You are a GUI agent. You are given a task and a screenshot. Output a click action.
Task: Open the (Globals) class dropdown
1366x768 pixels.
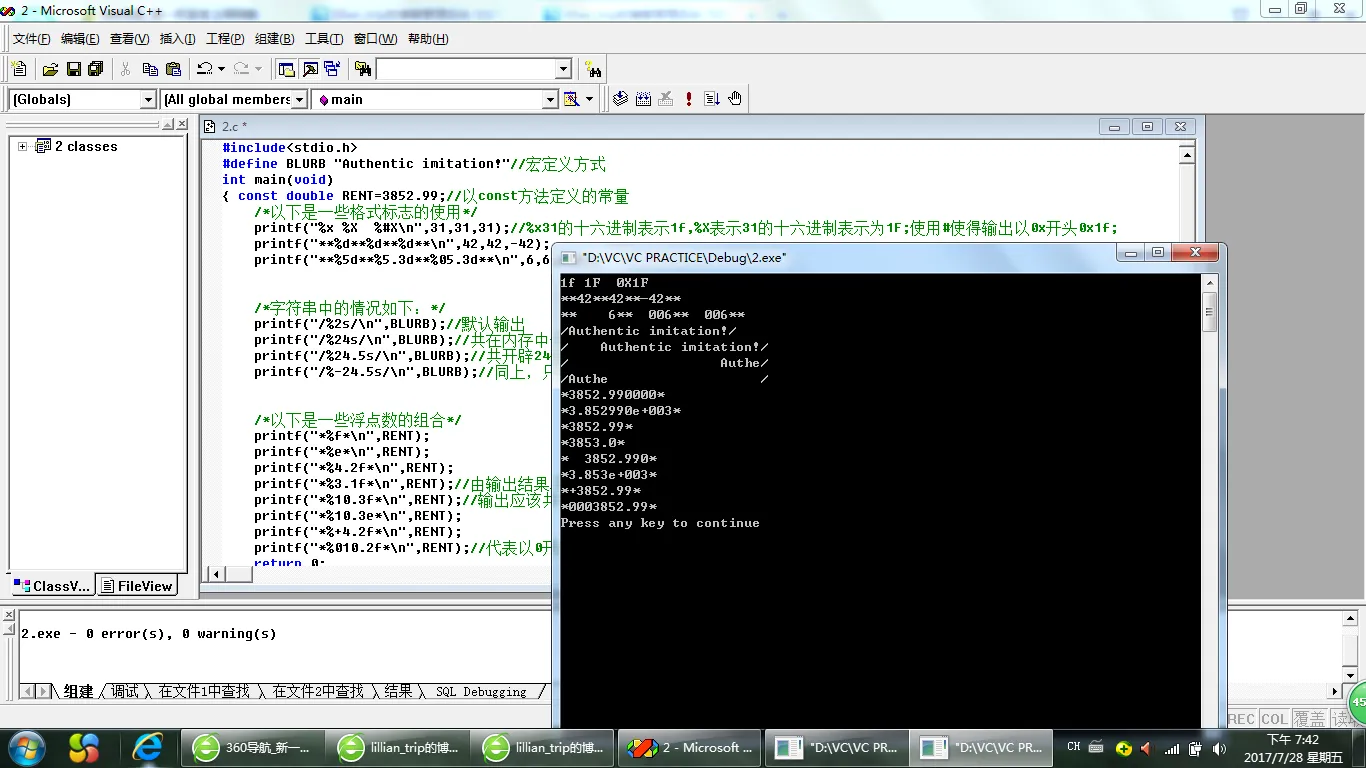point(148,99)
